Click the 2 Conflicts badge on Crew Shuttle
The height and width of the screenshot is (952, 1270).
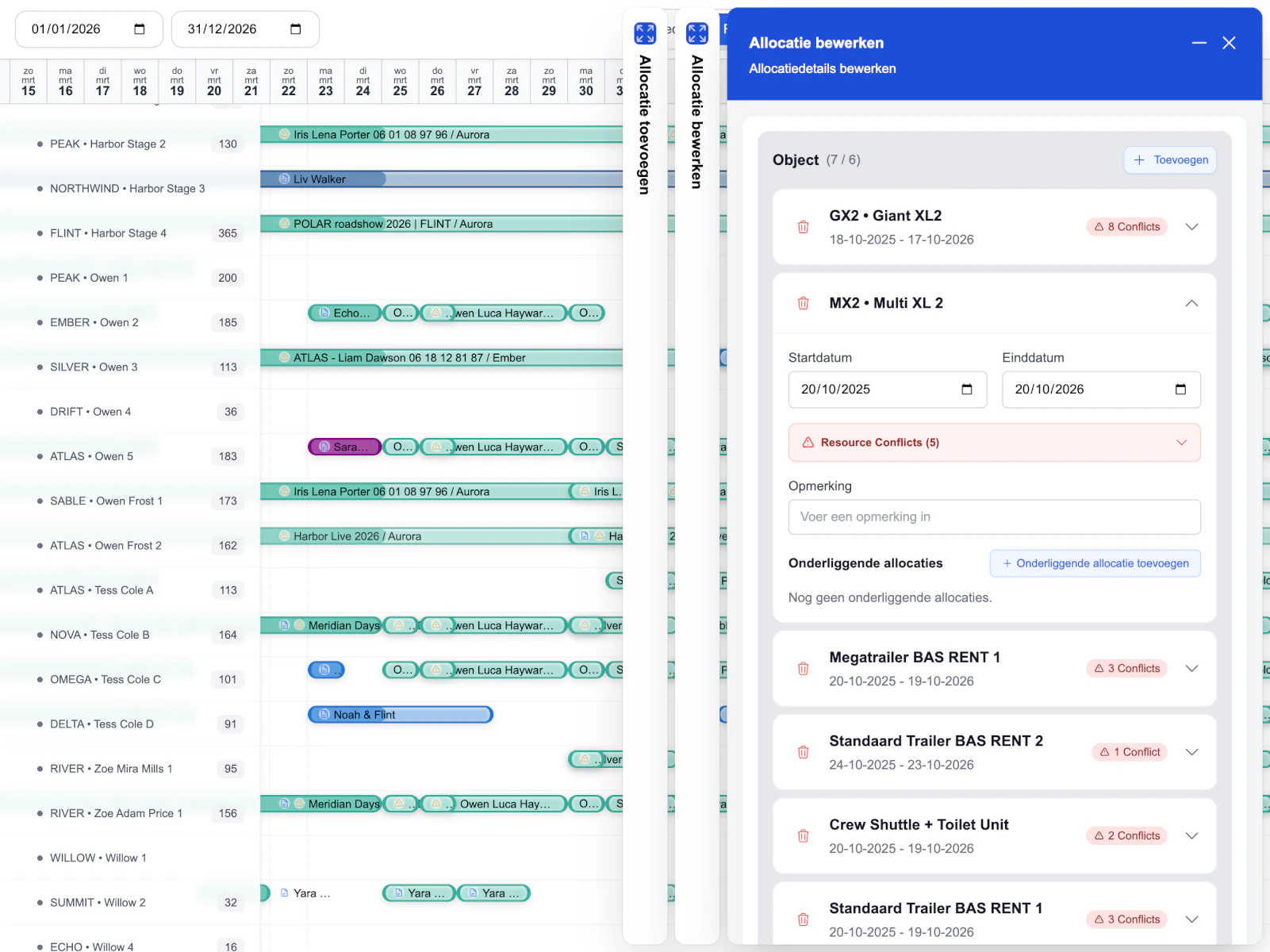1126,836
